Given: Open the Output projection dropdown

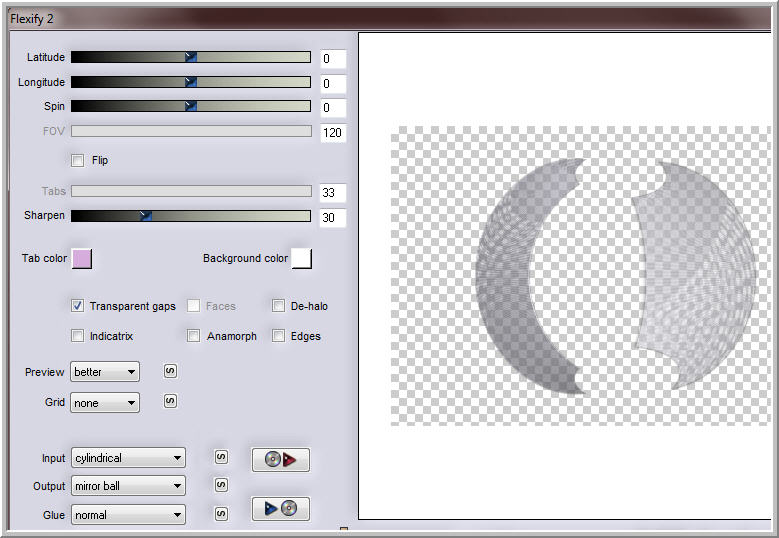Looking at the screenshot, I should 128,486.
